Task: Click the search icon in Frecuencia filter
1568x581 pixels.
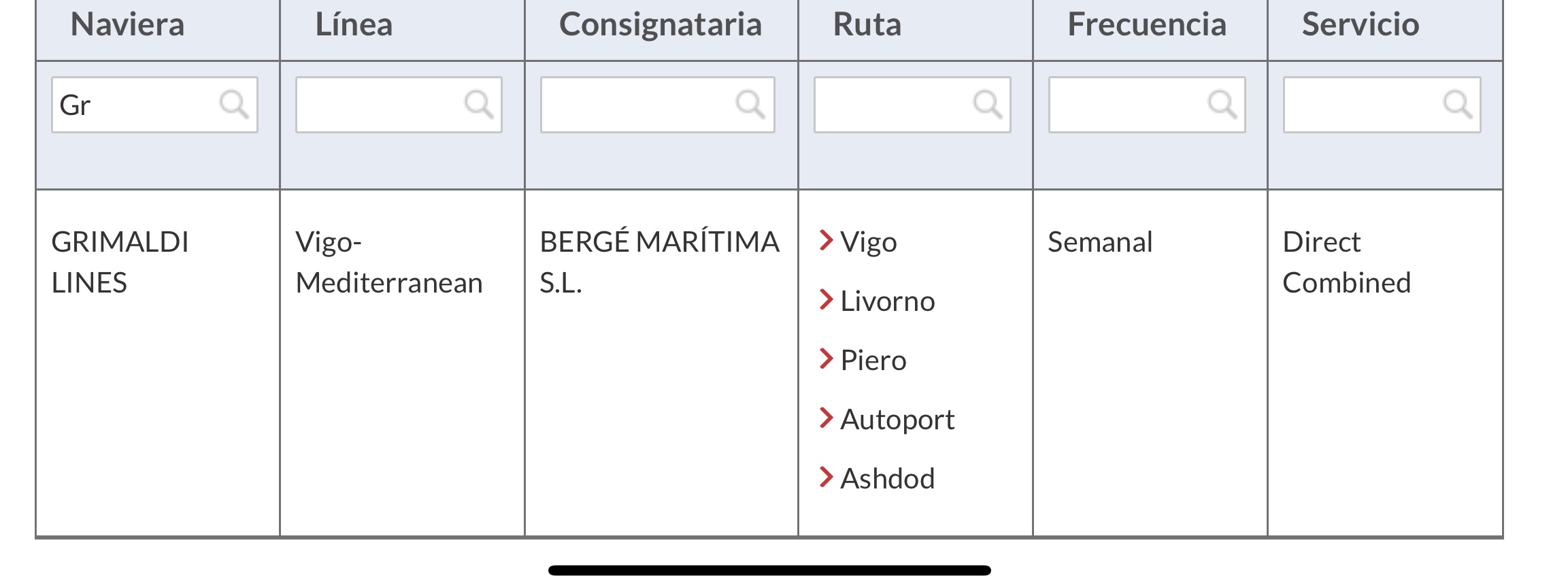Action: (x=1222, y=105)
